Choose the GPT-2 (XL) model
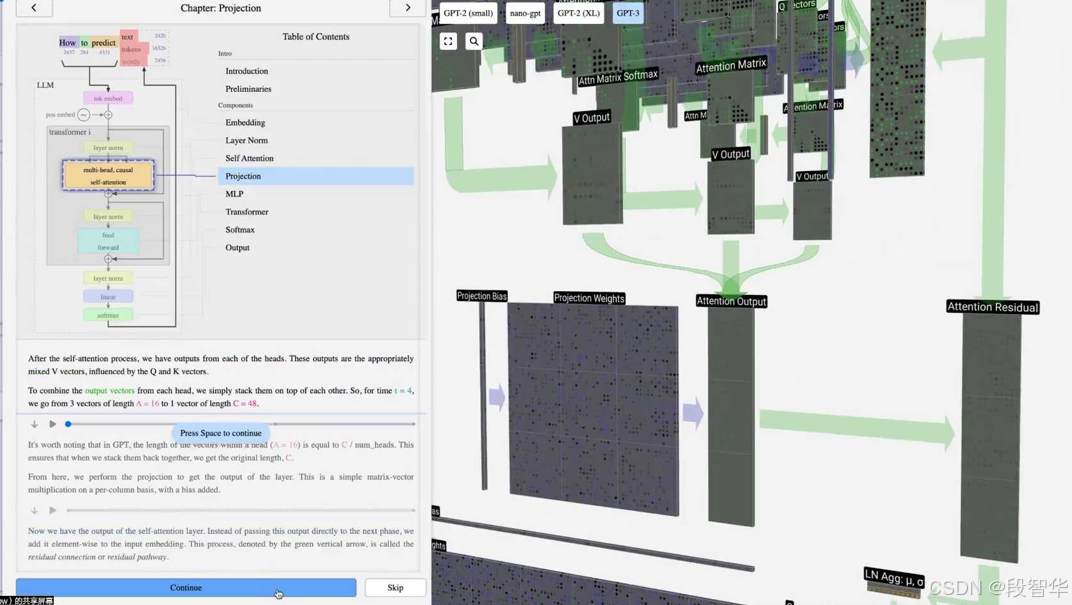1072x605 pixels. [579, 13]
